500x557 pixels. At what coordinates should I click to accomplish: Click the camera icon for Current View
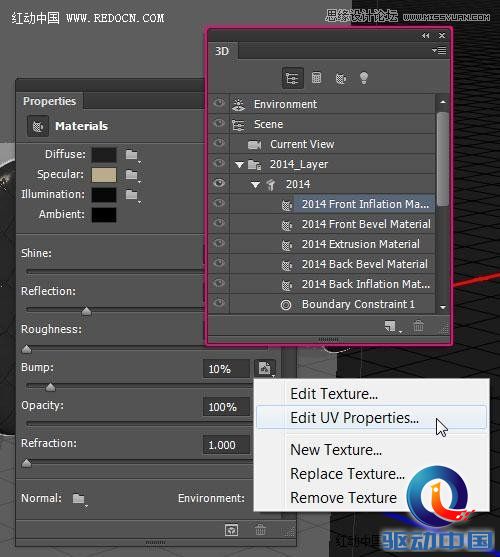tap(254, 145)
